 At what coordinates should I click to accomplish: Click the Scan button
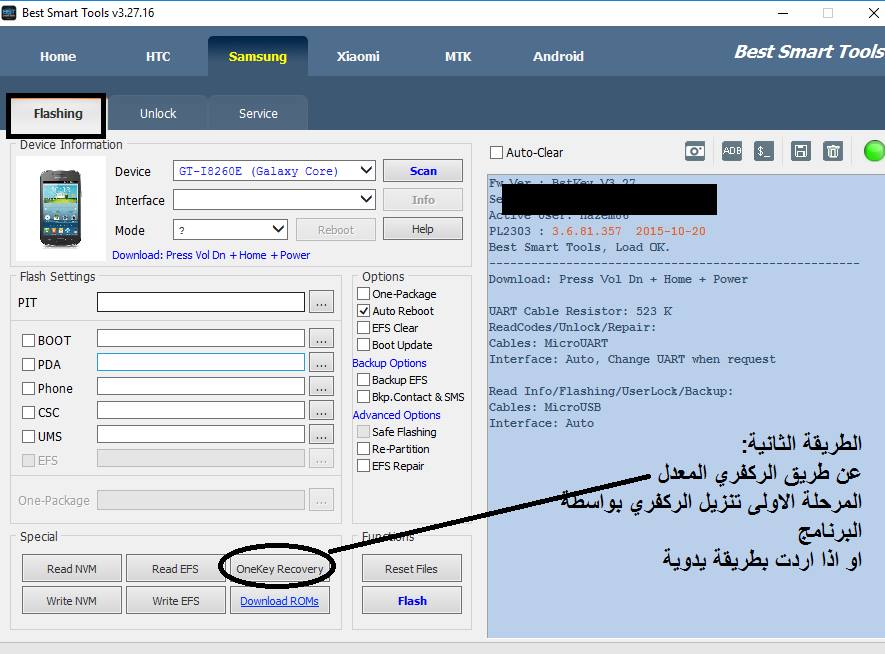[x=423, y=170]
